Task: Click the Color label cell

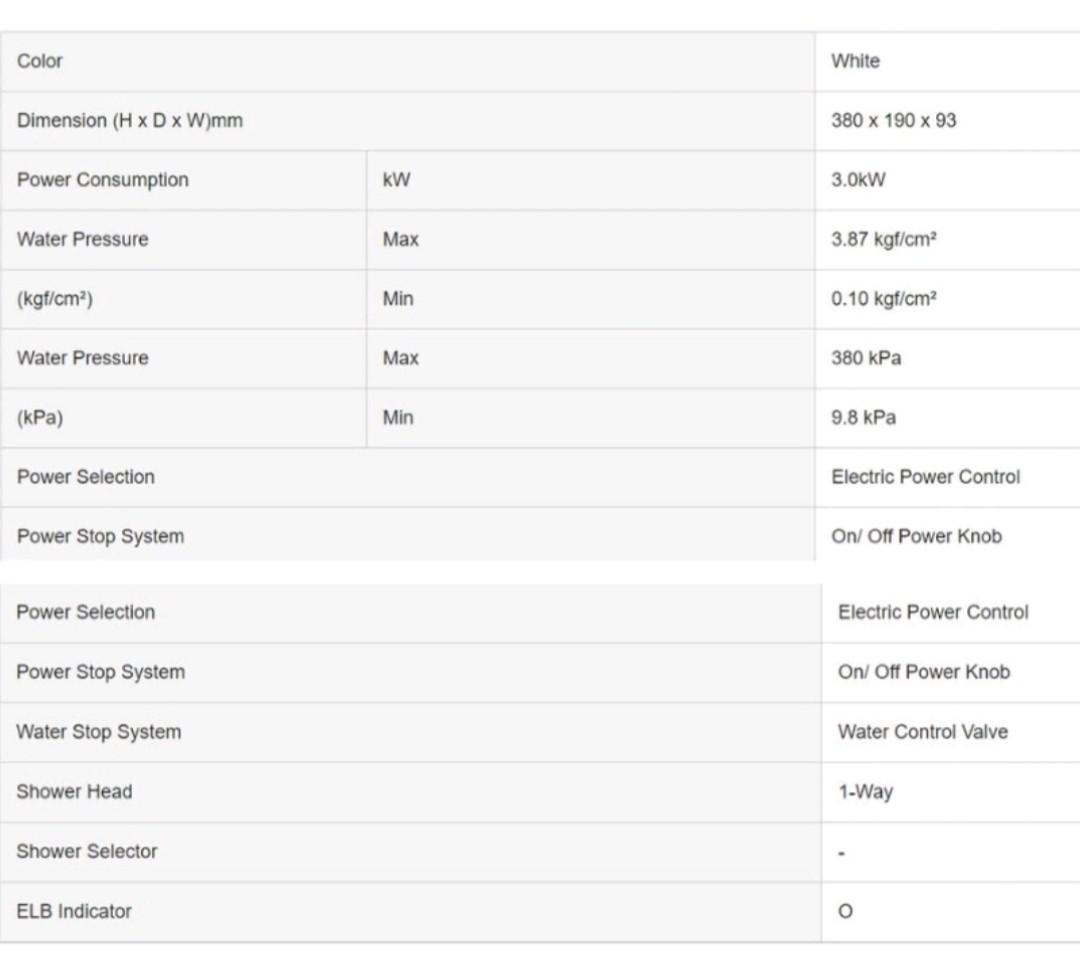Action: [x=40, y=61]
